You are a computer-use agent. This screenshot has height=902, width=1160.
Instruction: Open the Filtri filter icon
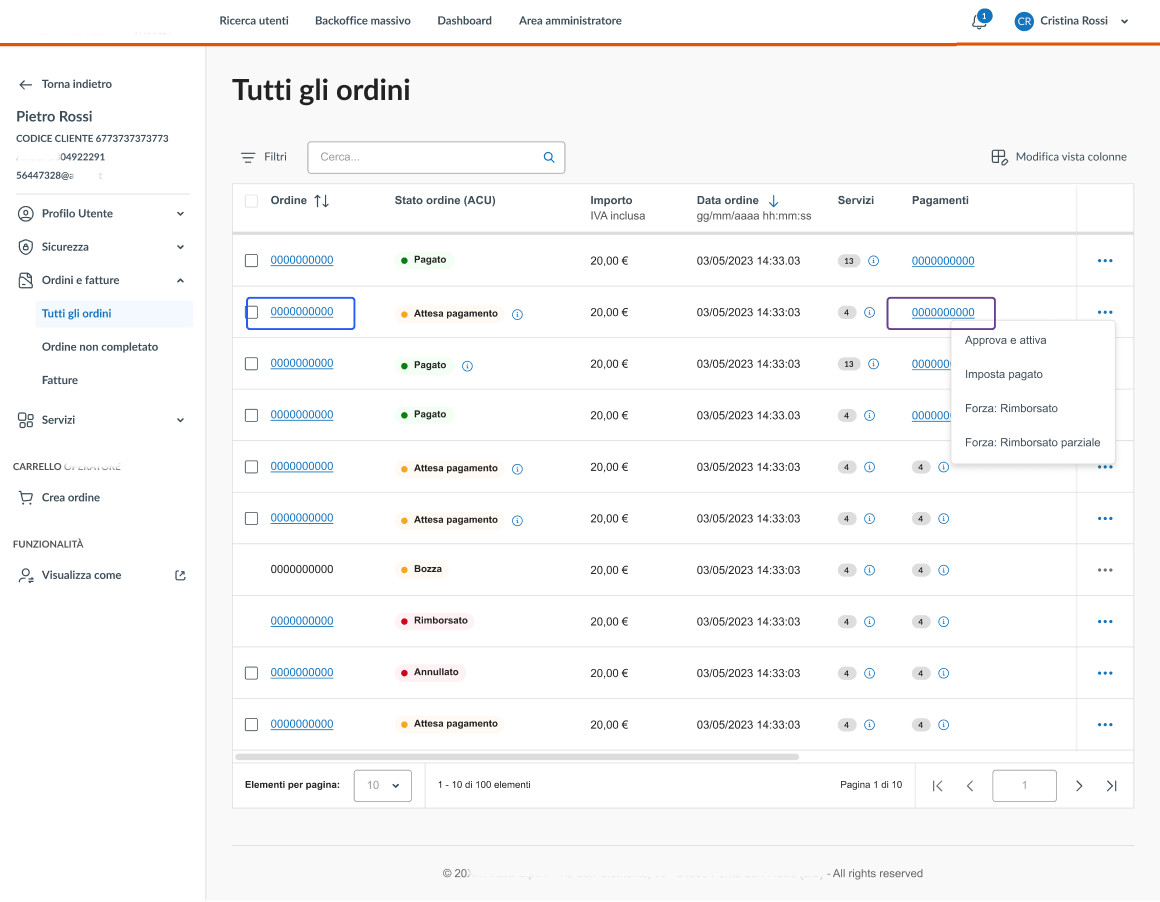[248, 157]
